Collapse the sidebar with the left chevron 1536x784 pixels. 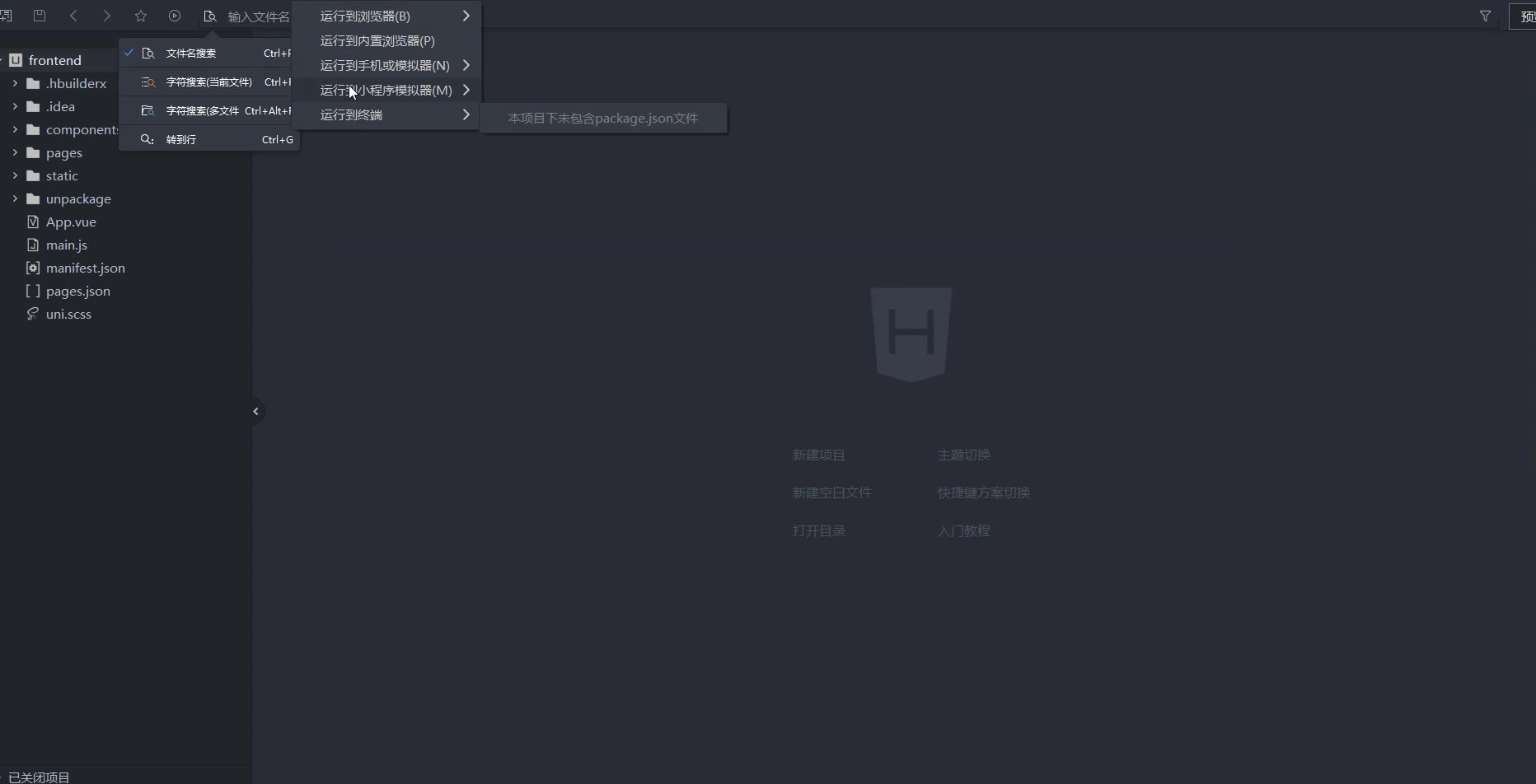point(256,411)
